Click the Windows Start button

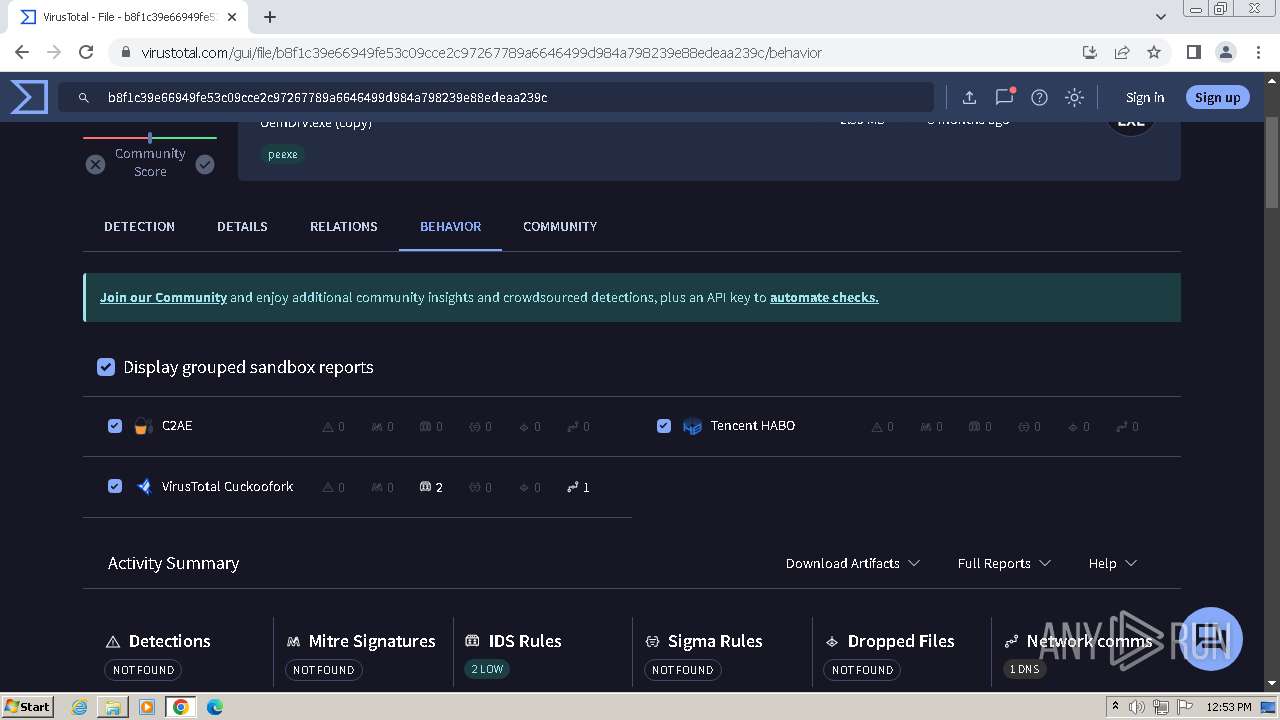pyautogui.click(x=27, y=707)
